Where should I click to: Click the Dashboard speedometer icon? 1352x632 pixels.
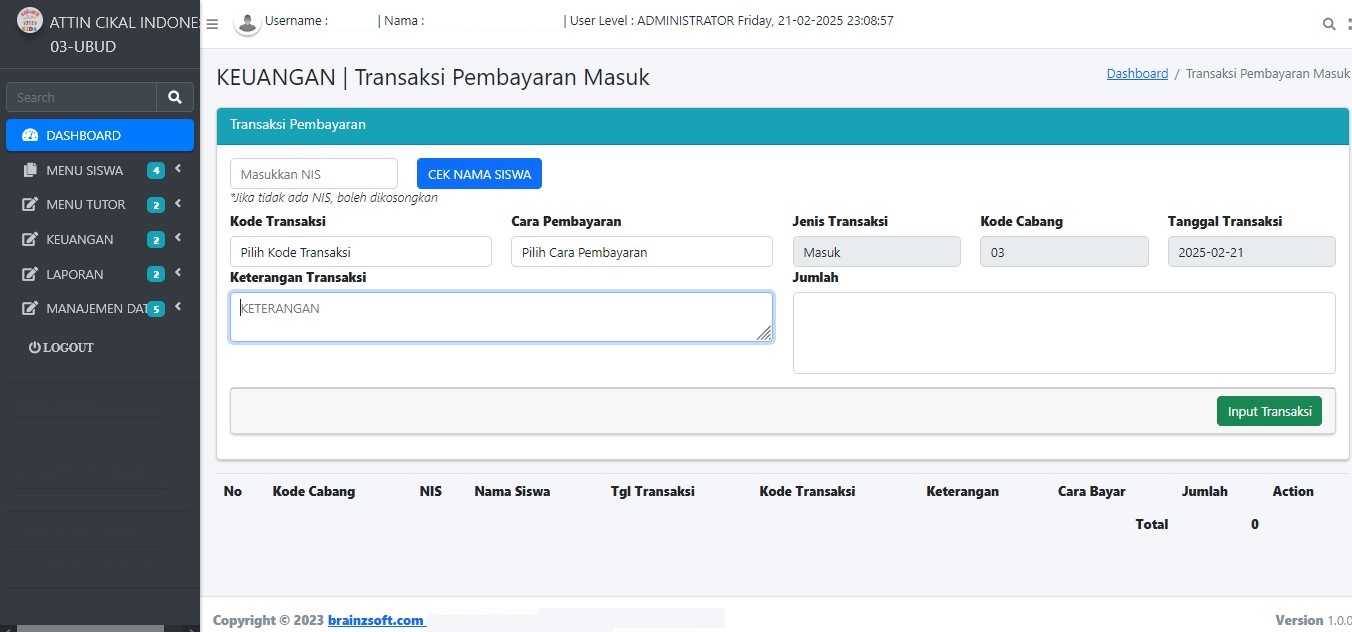(x=29, y=135)
